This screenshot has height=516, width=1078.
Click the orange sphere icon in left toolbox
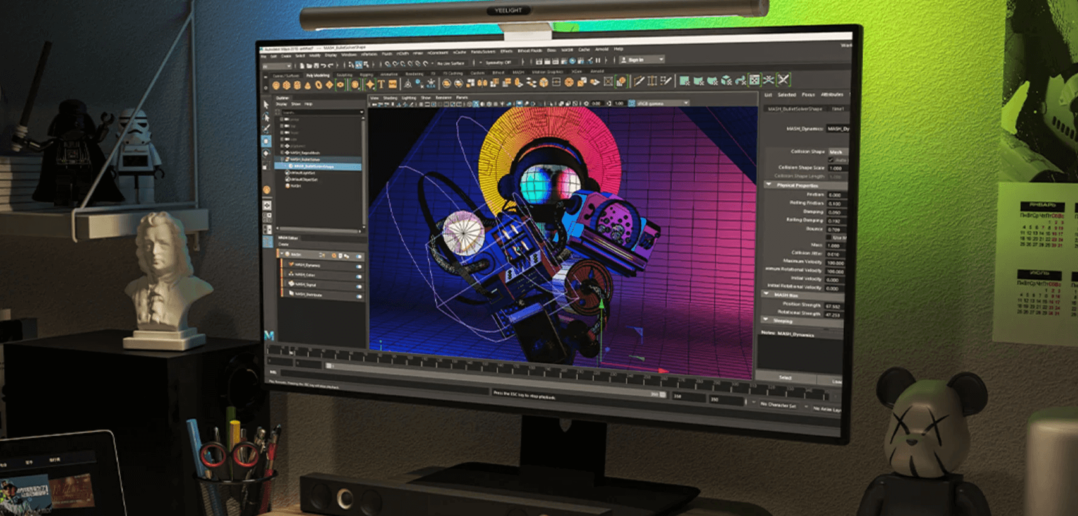coord(266,190)
